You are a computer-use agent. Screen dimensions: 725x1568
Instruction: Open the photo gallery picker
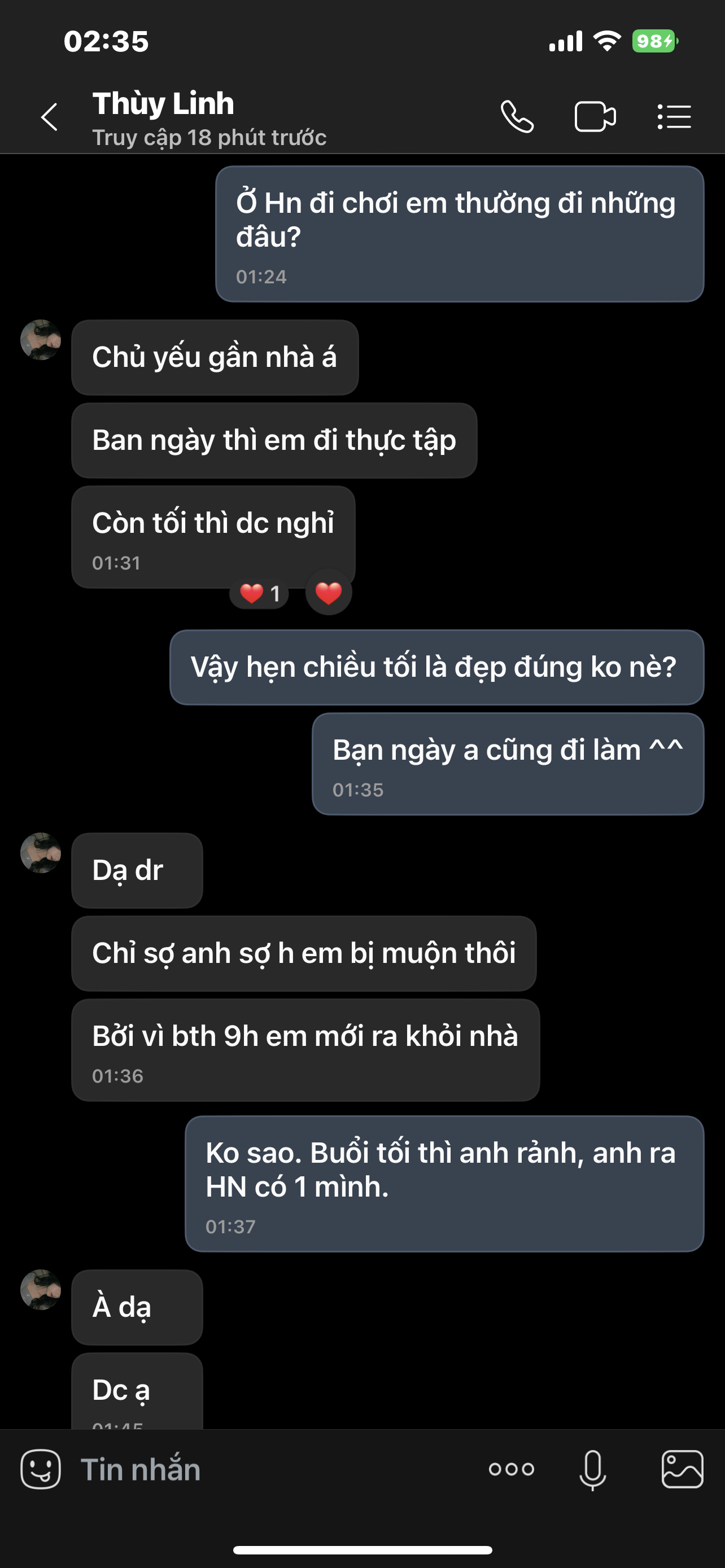(x=682, y=1469)
